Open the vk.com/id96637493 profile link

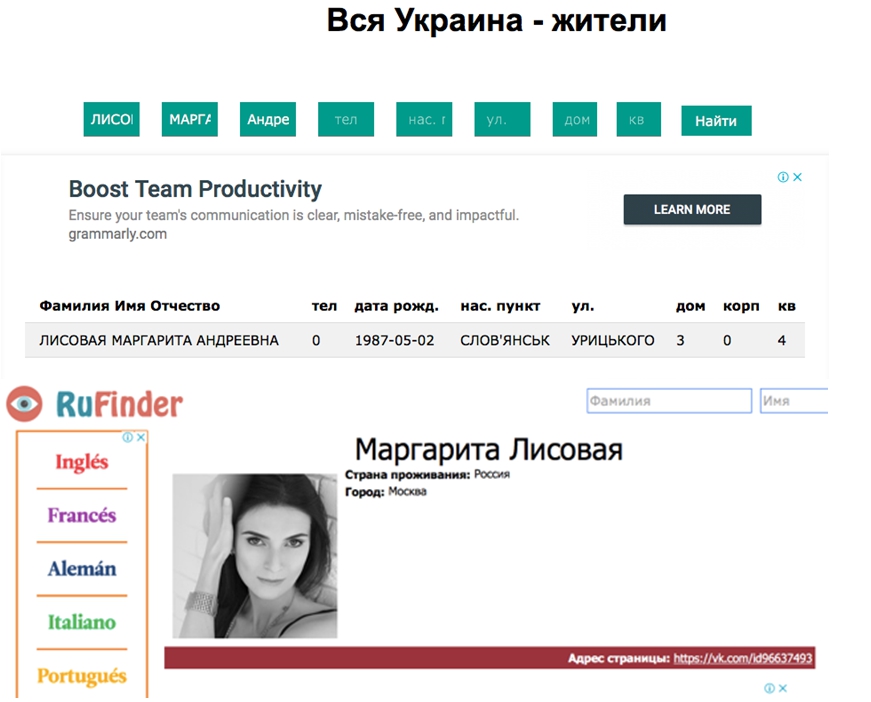tap(742, 658)
